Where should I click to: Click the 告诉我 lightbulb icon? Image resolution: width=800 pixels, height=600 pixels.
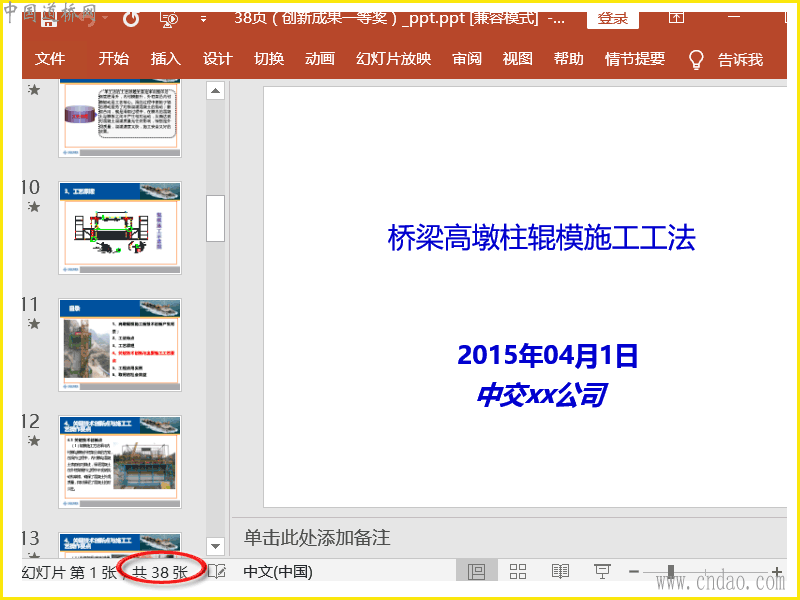[696, 60]
